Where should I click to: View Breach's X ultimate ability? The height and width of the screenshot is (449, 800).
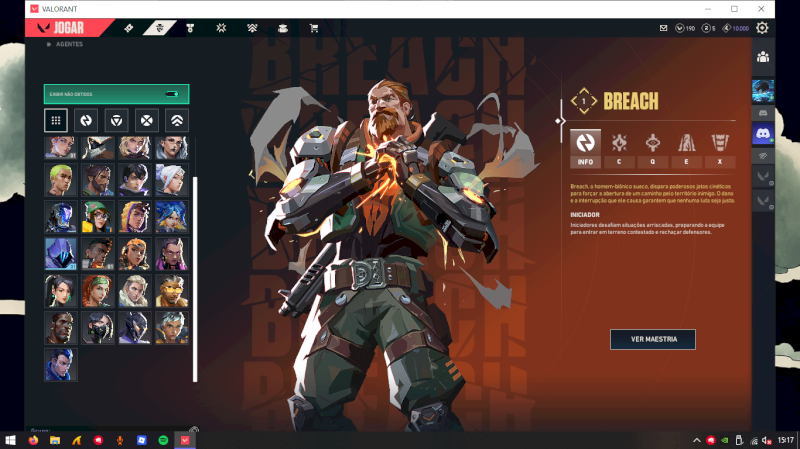tap(720, 148)
